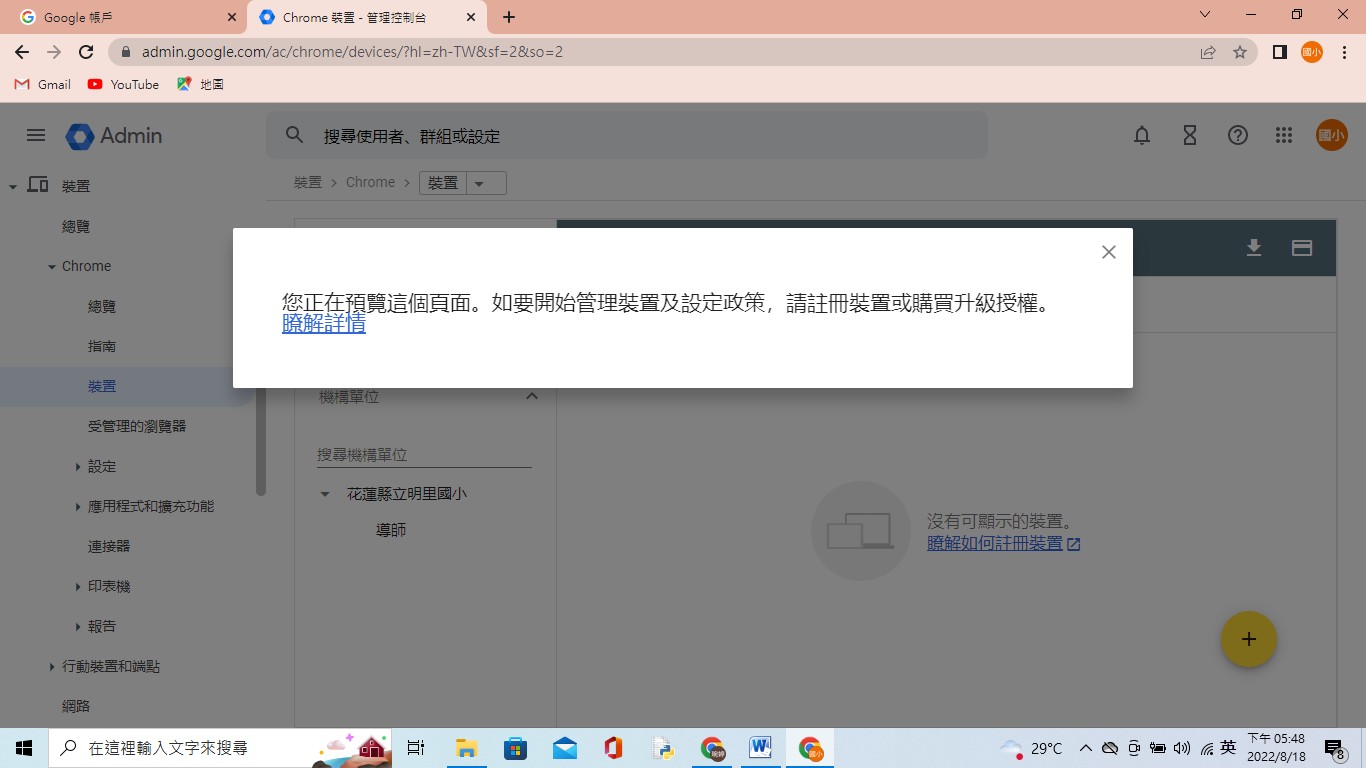Open the Google apps grid
The width and height of the screenshot is (1366, 768).
[1284, 136]
